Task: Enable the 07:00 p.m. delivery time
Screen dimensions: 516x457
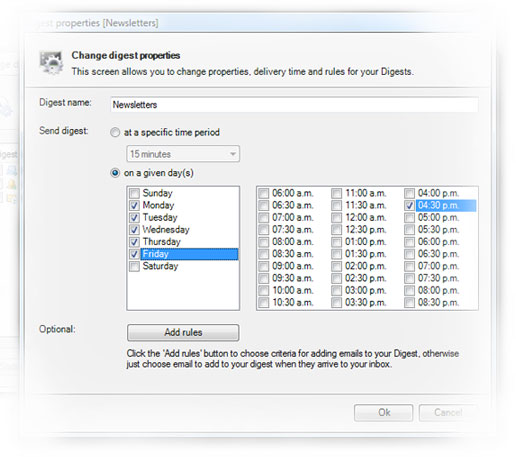Action: click(409, 266)
